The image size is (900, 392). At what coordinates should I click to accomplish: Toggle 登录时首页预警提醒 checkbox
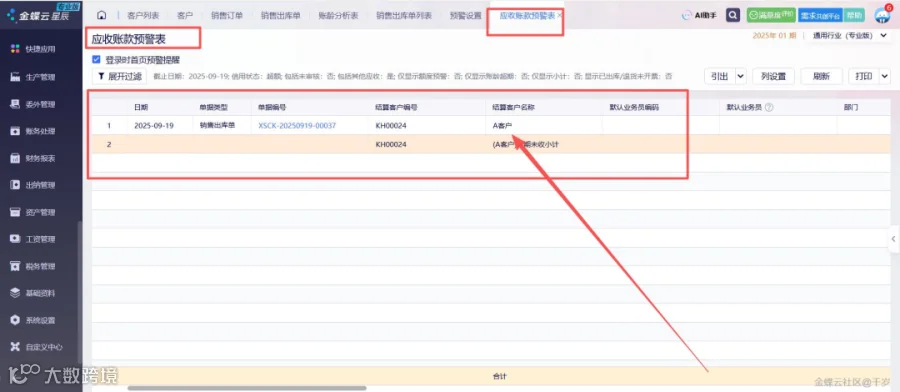[x=96, y=59]
